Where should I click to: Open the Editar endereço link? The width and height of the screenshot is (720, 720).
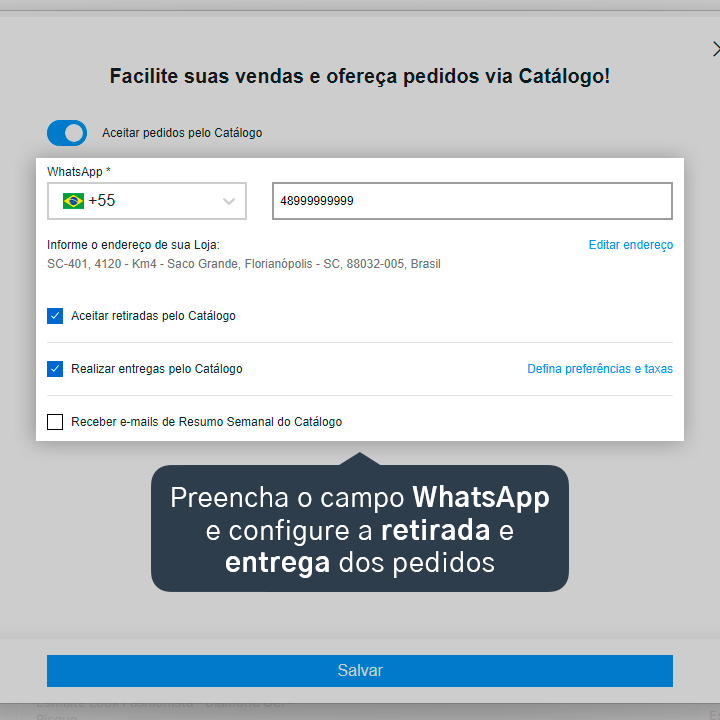click(630, 245)
